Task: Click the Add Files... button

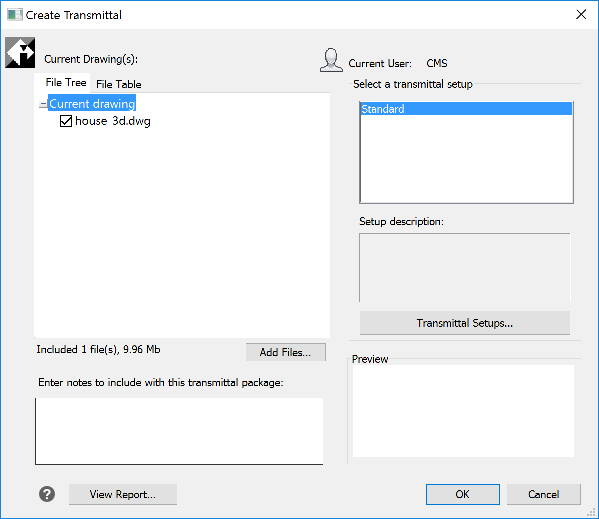Action: [286, 352]
